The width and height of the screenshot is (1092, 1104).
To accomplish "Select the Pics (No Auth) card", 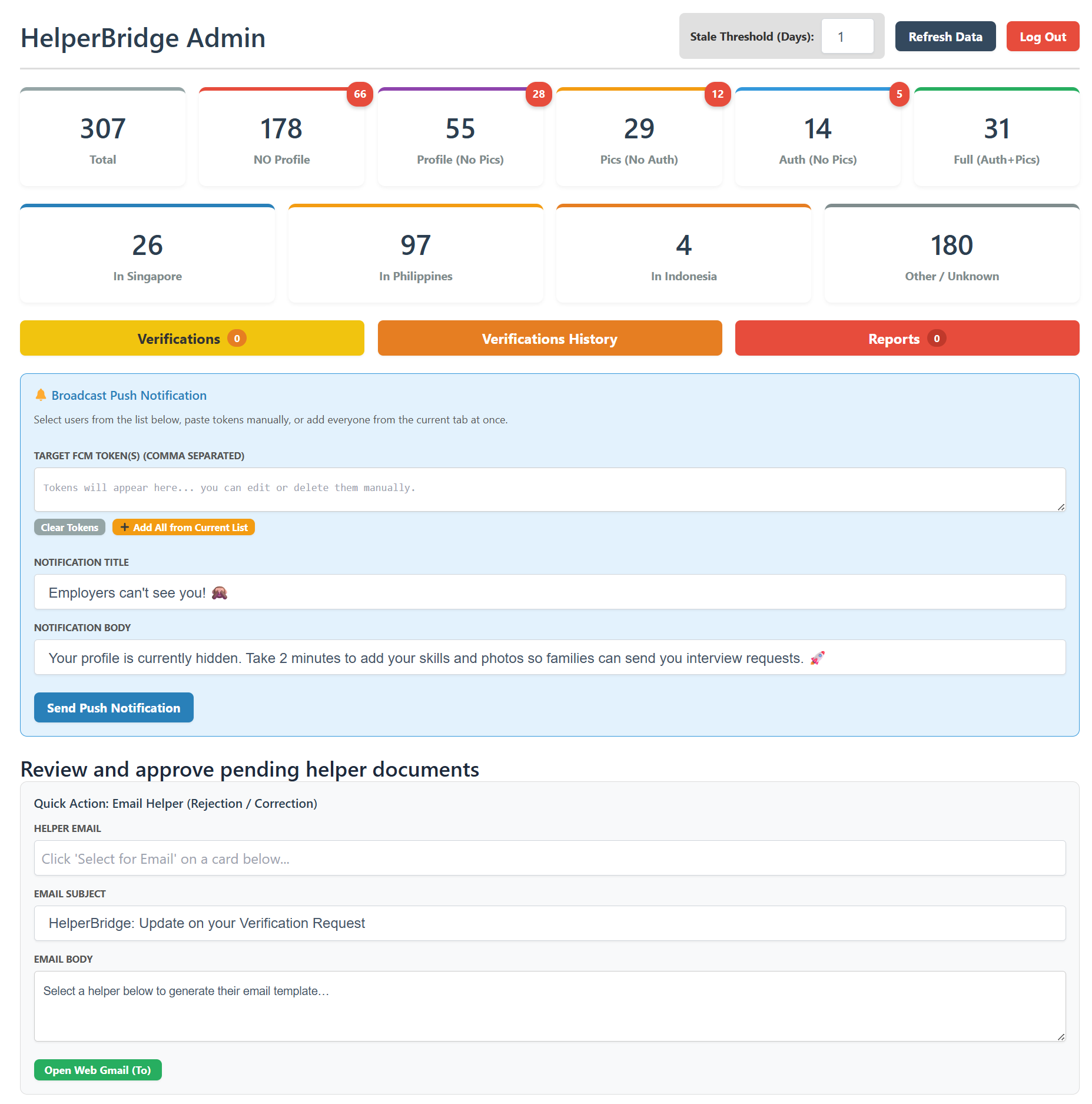I will point(639,137).
